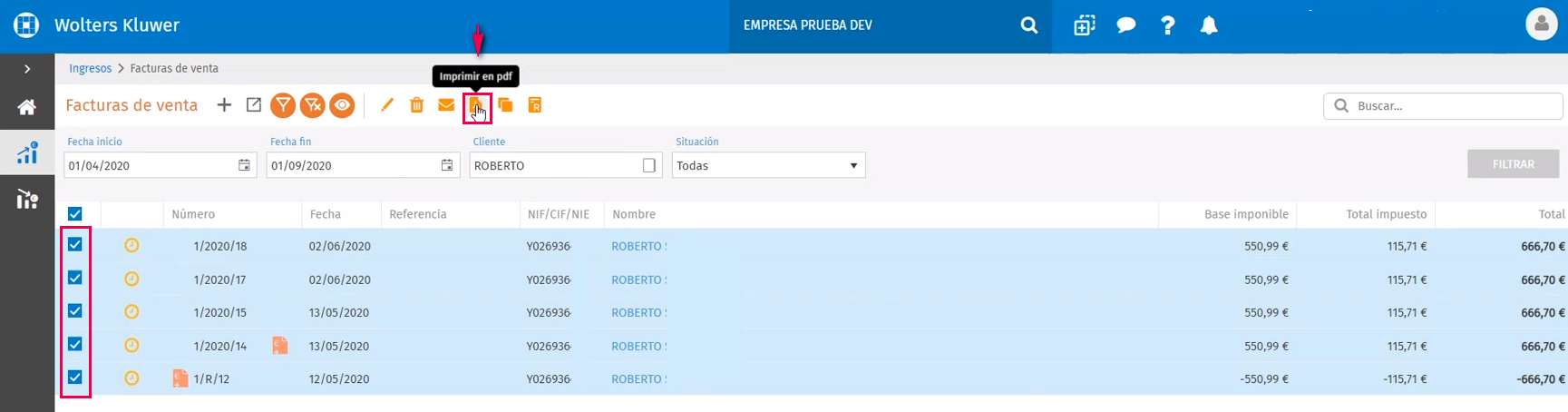Open the chat messages icon
Viewport: 1568px width, 412px height.
click(1126, 25)
